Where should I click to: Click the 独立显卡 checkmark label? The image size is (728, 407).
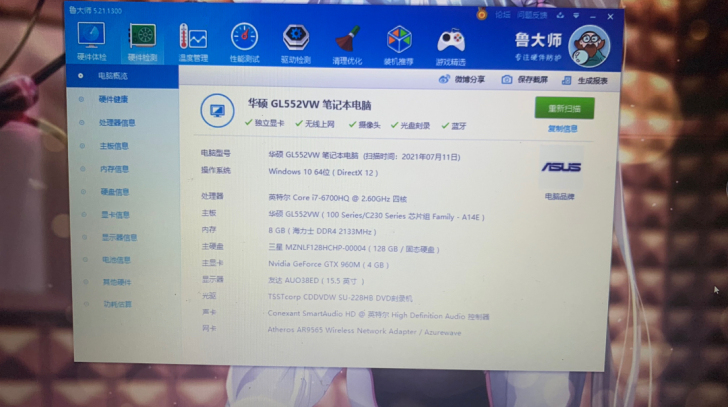coord(265,123)
